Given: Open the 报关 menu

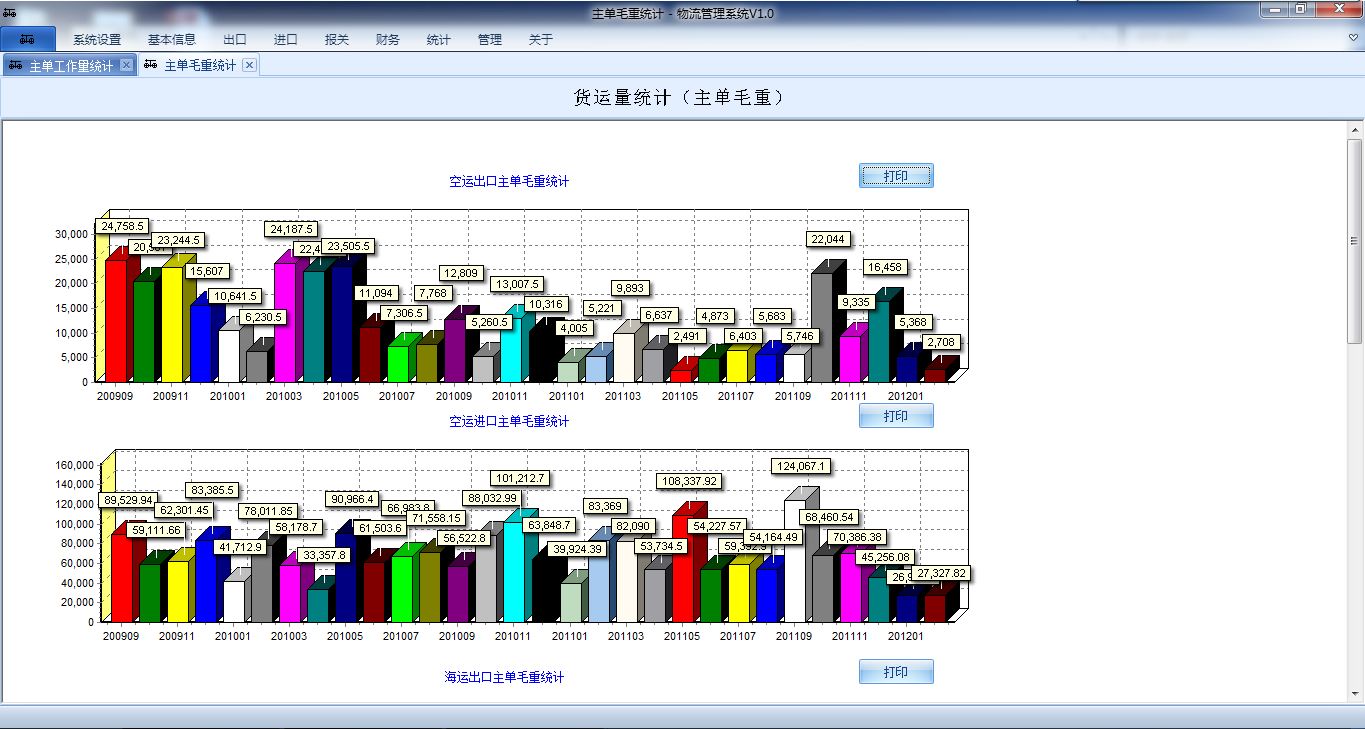Looking at the screenshot, I should click(337, 40).
